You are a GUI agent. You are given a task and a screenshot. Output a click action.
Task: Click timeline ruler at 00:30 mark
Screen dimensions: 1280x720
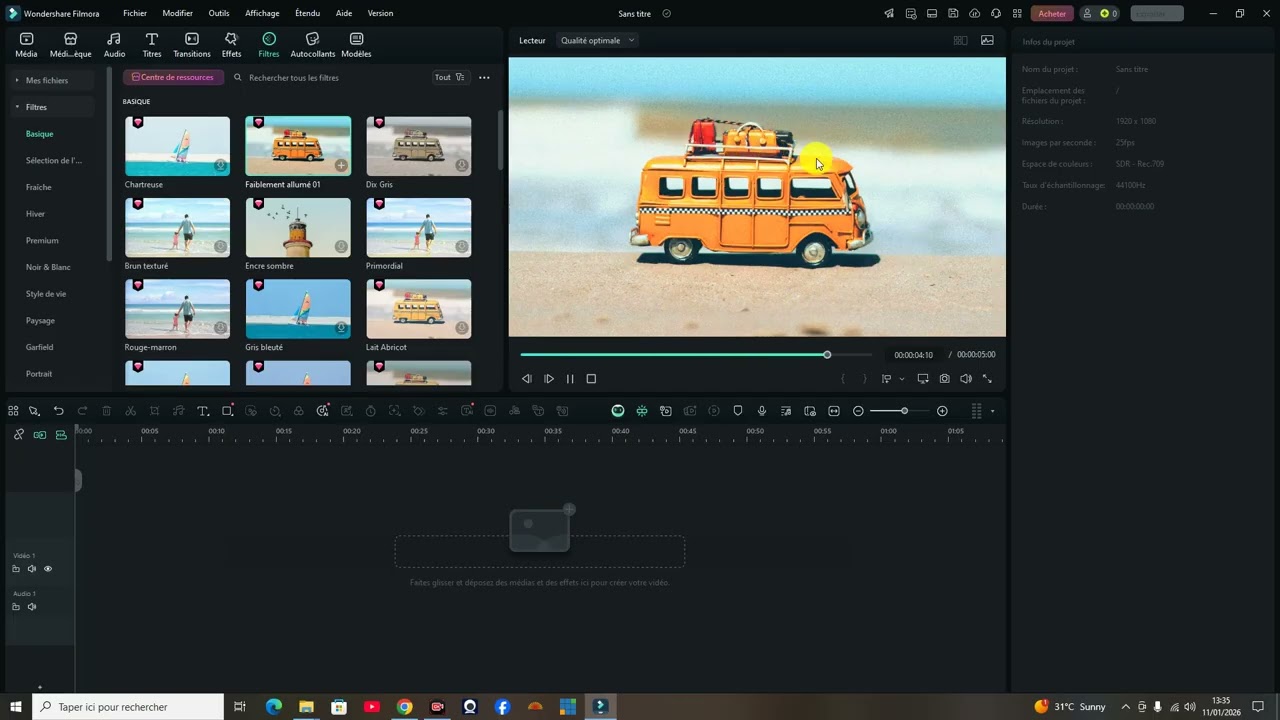pos(485,431)
